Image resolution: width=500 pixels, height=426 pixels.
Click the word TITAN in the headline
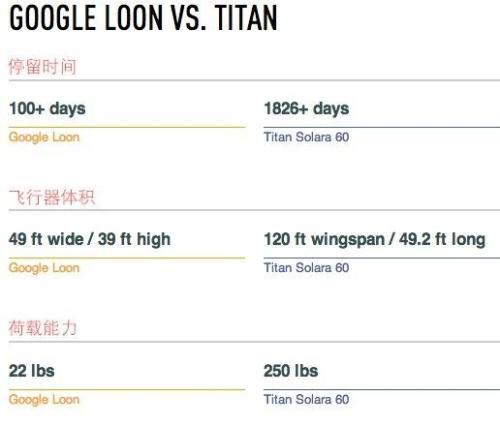click(x=246, y=18)
